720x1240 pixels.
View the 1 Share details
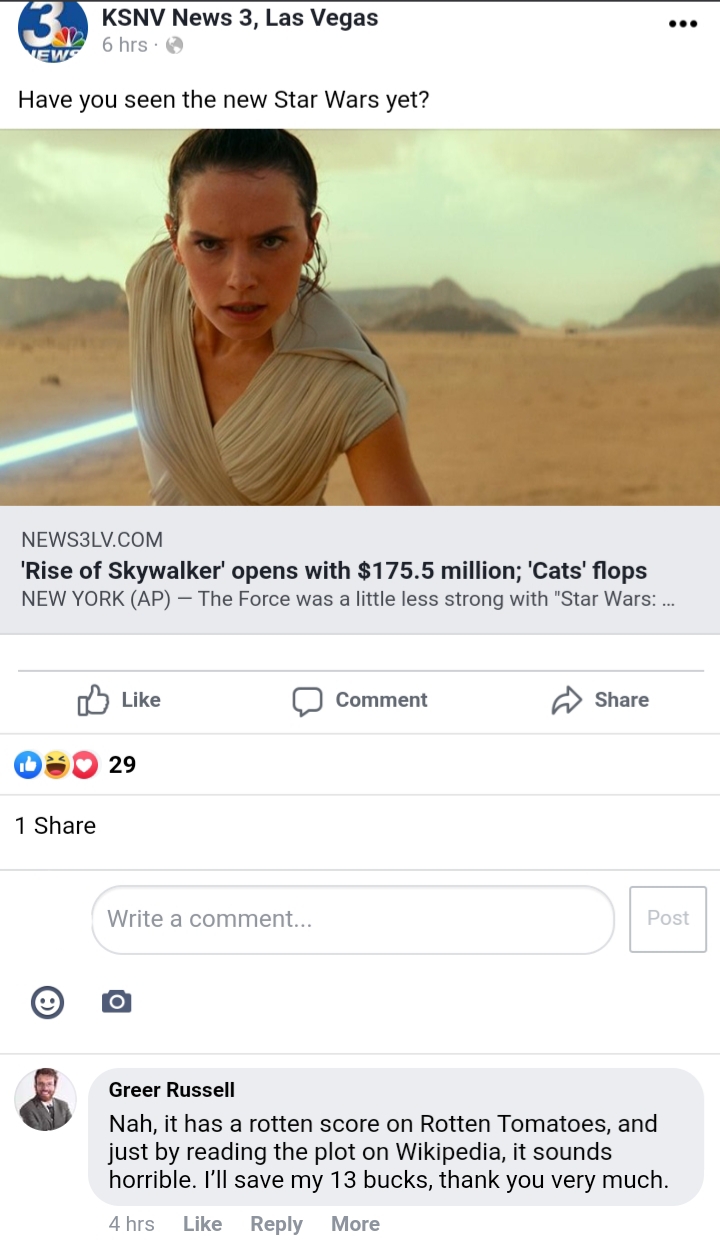tap(55, 826)
